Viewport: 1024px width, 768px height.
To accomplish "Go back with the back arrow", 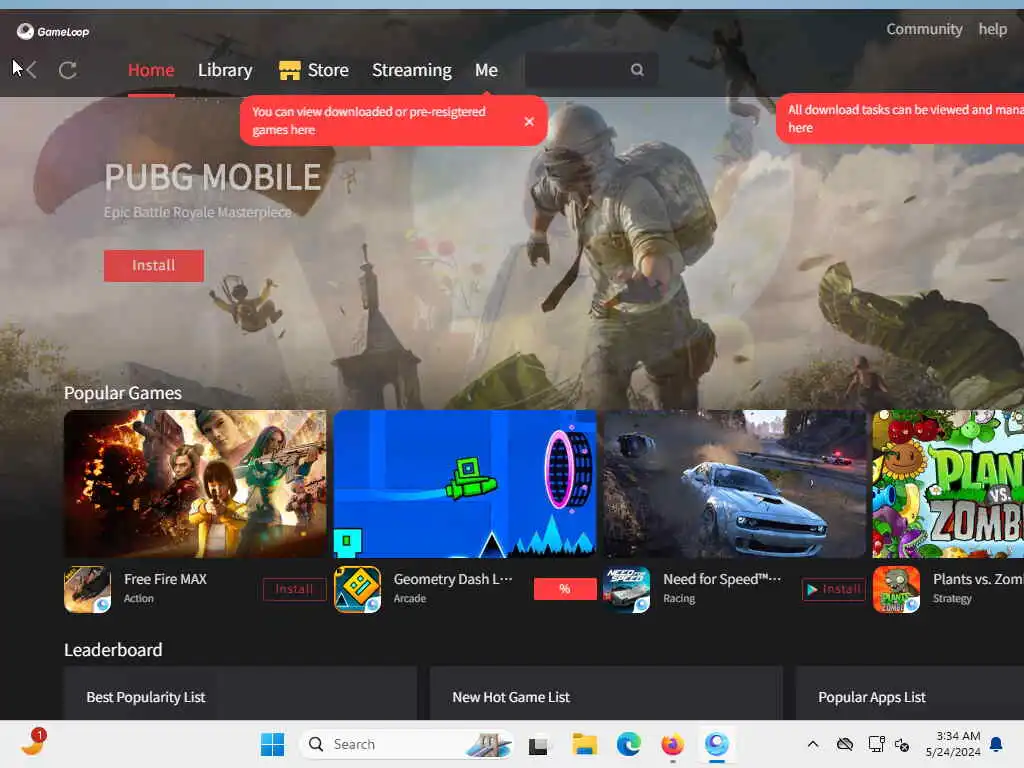I will (30, 69).
